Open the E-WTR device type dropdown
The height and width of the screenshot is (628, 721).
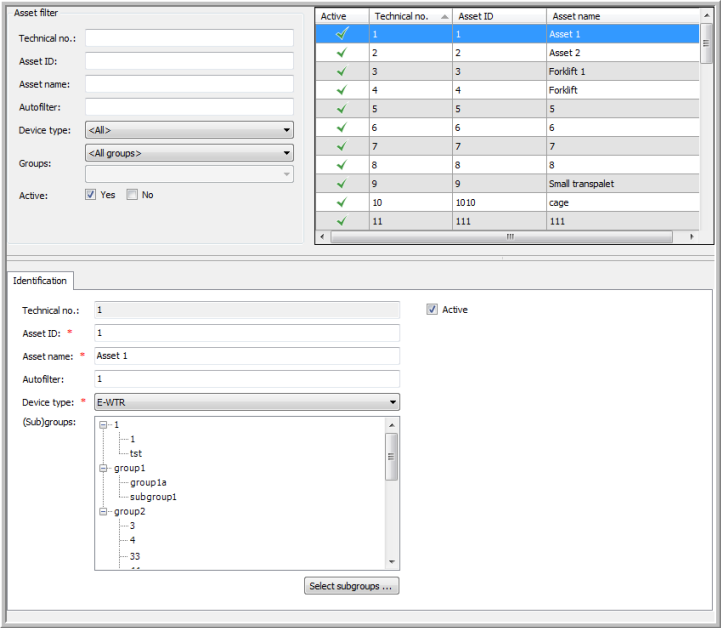[246, 402]
